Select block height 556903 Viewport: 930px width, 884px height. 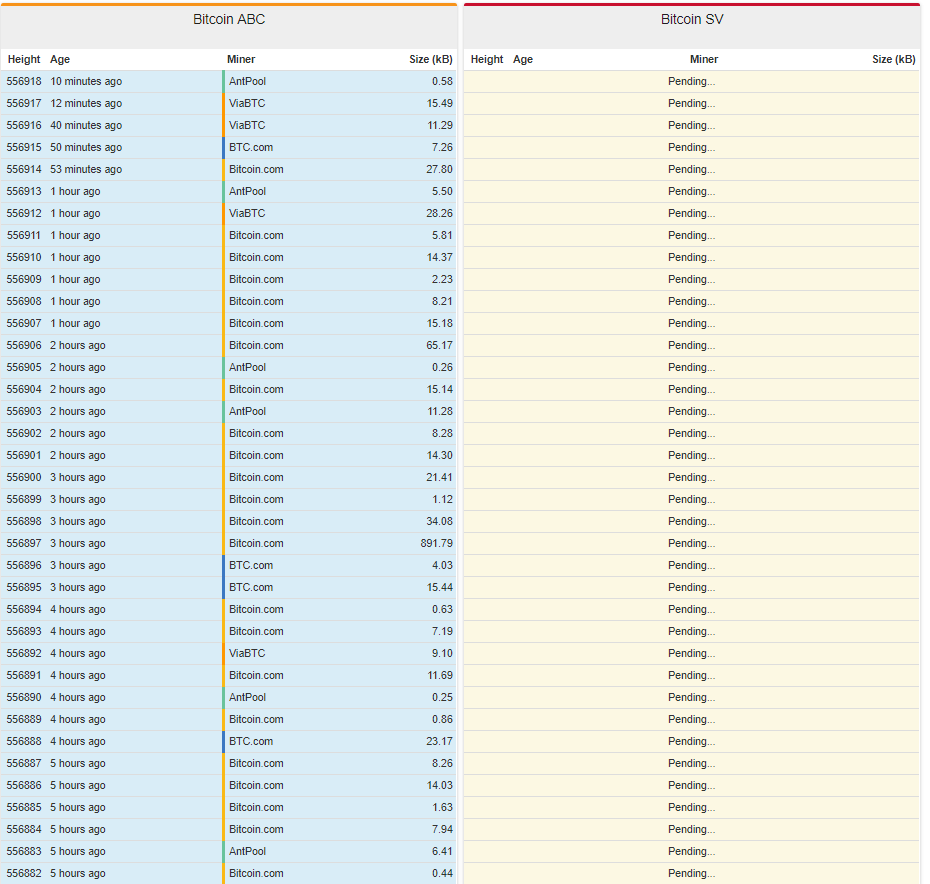pyautogui.click(x=24, y=411)
